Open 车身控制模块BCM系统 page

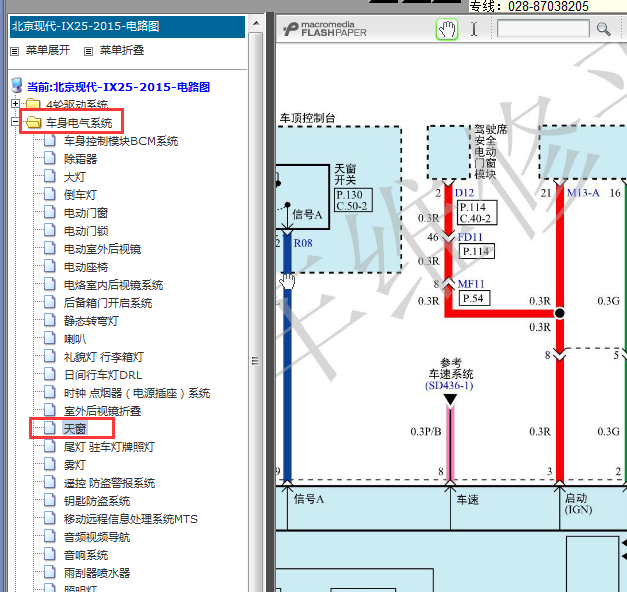tap(121, 141)
